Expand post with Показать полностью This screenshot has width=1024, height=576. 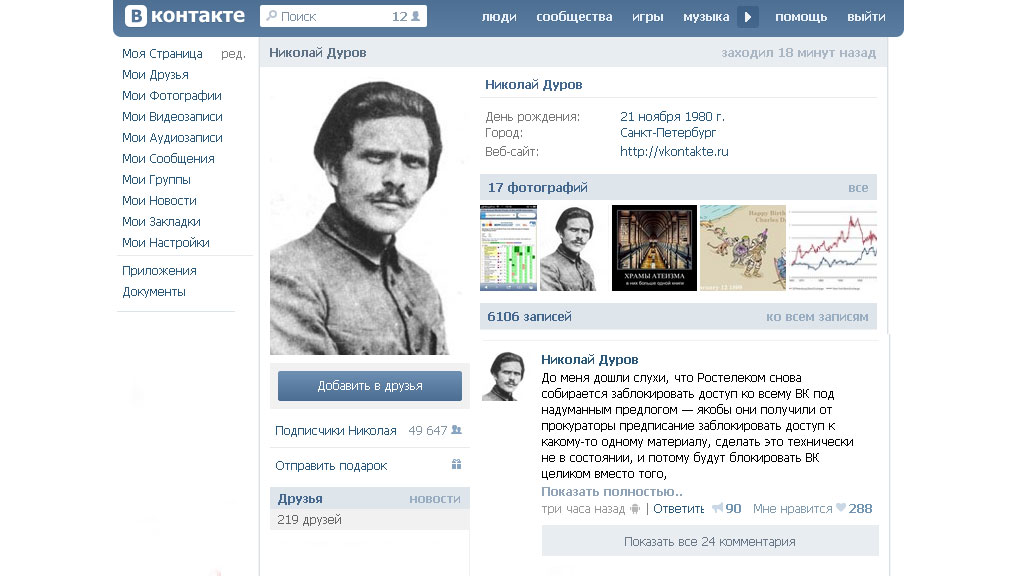[611, 492]
